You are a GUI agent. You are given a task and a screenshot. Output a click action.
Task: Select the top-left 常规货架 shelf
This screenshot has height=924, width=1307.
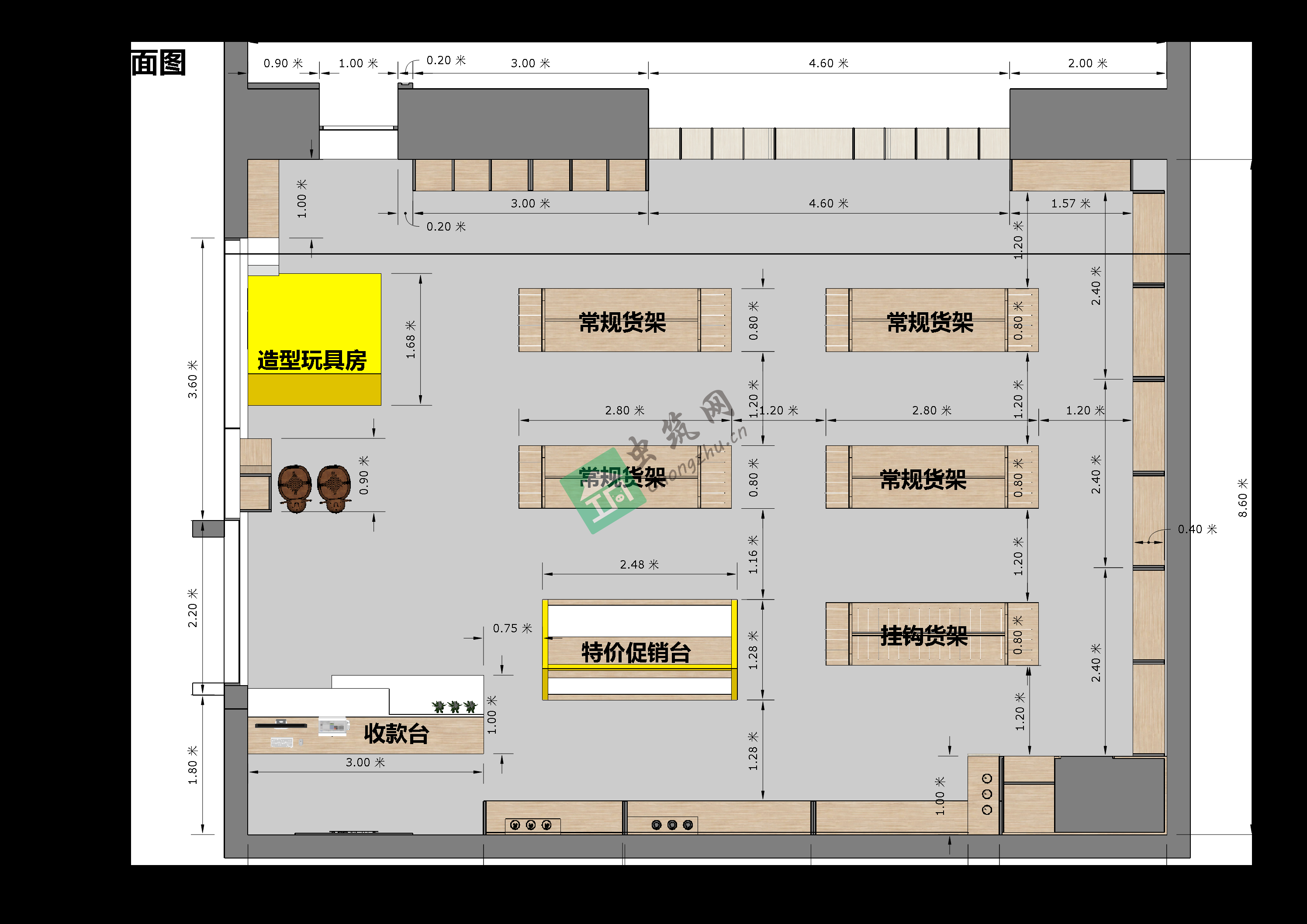[622, 322]
